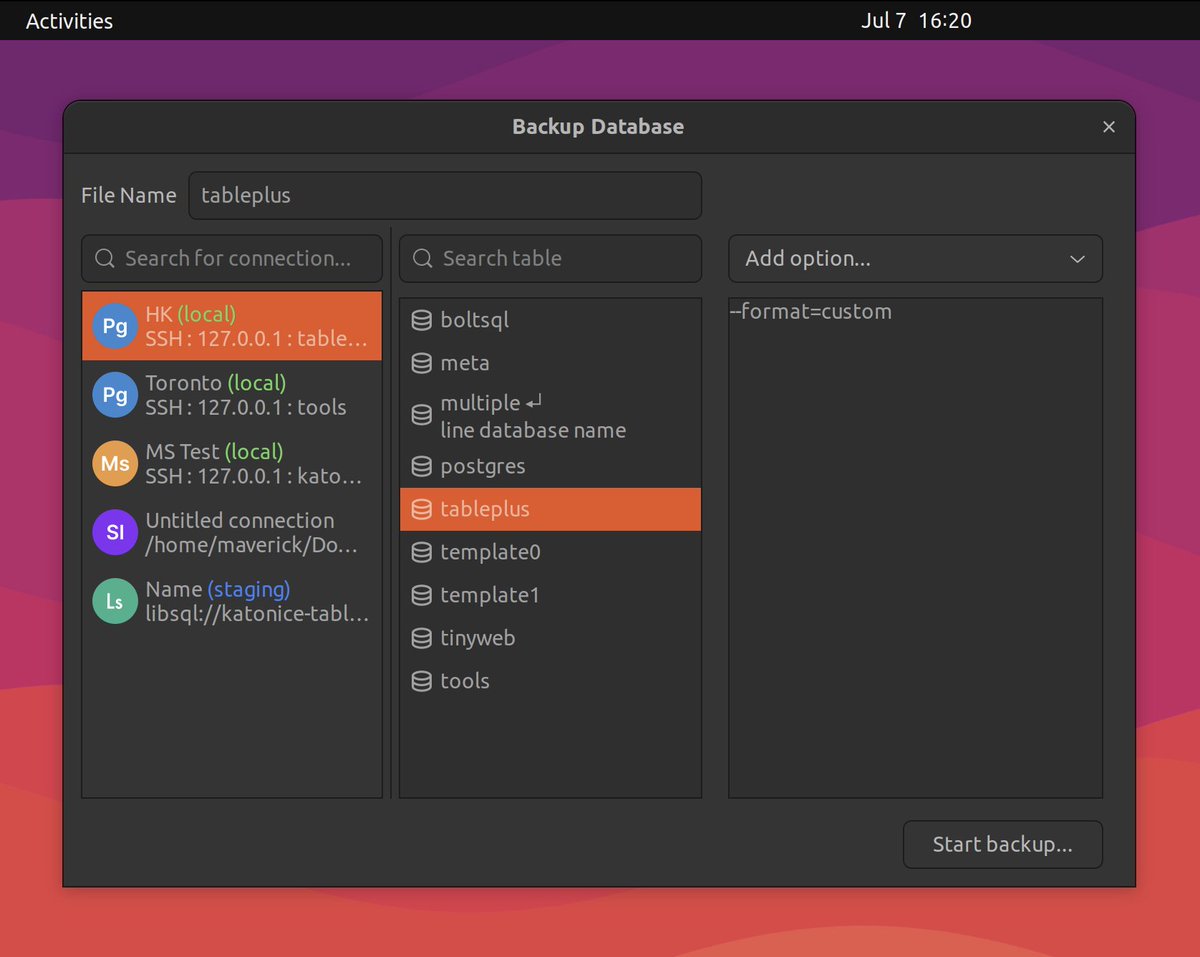Select the tinyweb database
This screenshot has height=957, width=1200.
pos(550,638)
